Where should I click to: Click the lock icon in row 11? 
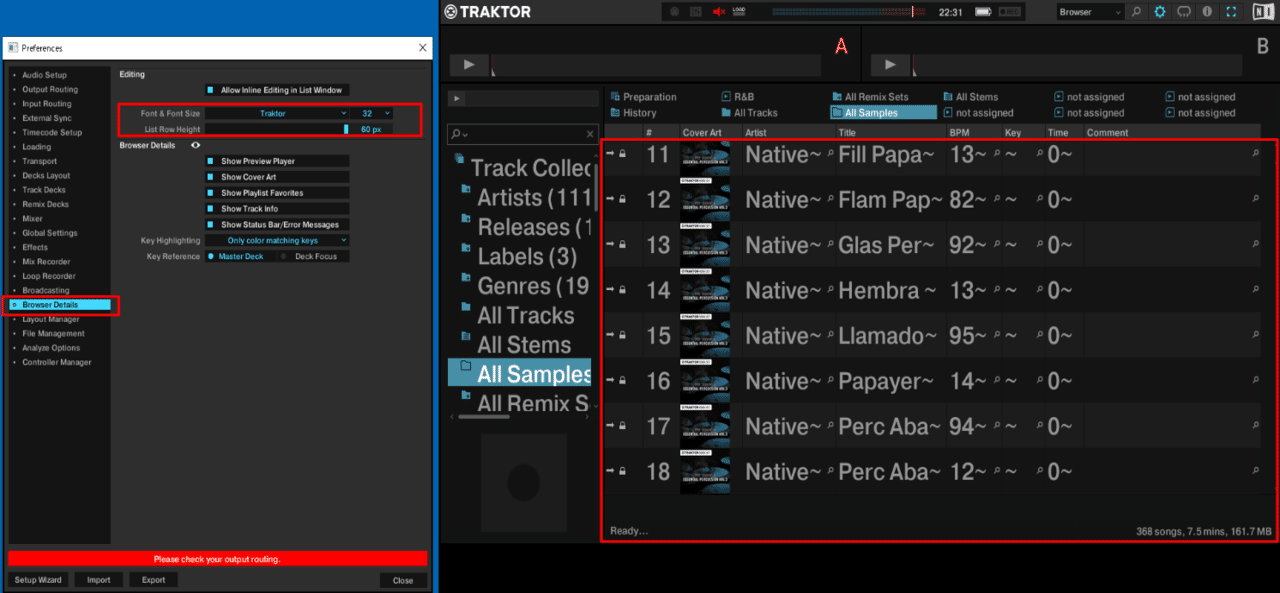(x=623, y=154)
